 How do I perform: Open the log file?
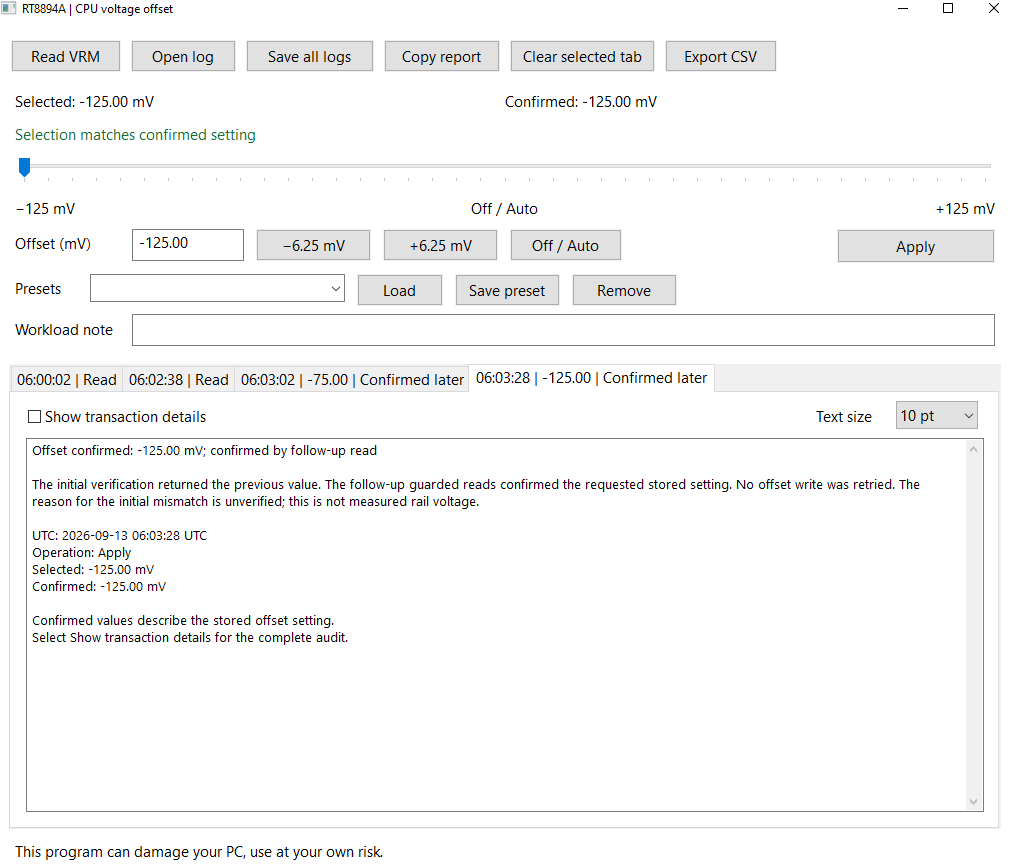[x=183, y=57]
